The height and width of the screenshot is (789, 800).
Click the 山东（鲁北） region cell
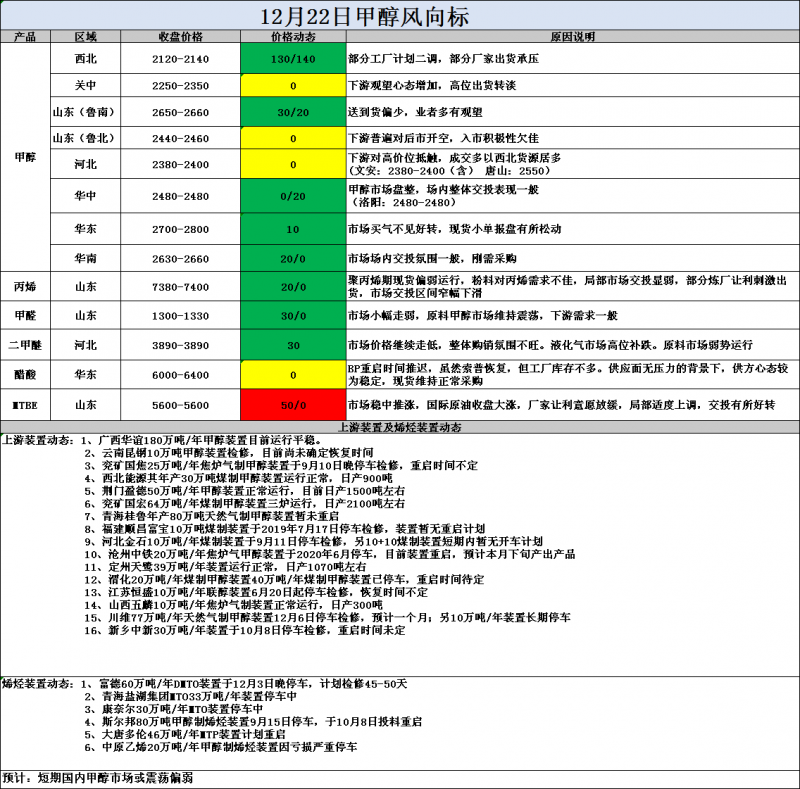[x=85, y=138]
